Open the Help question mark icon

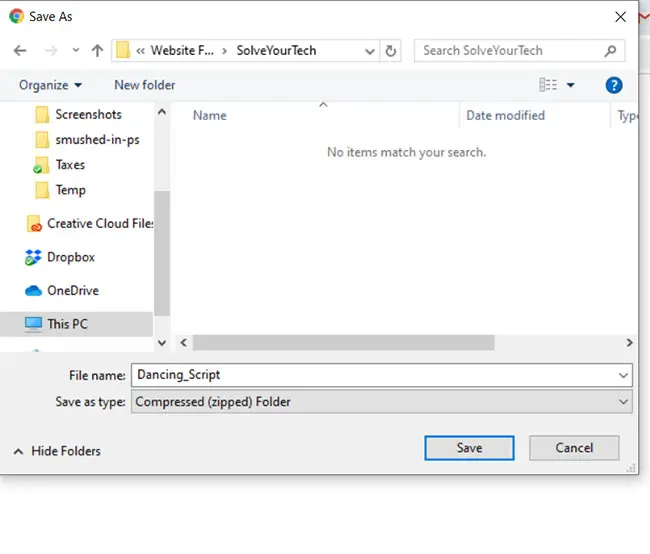pyautogui.click(x=614, y=85)
